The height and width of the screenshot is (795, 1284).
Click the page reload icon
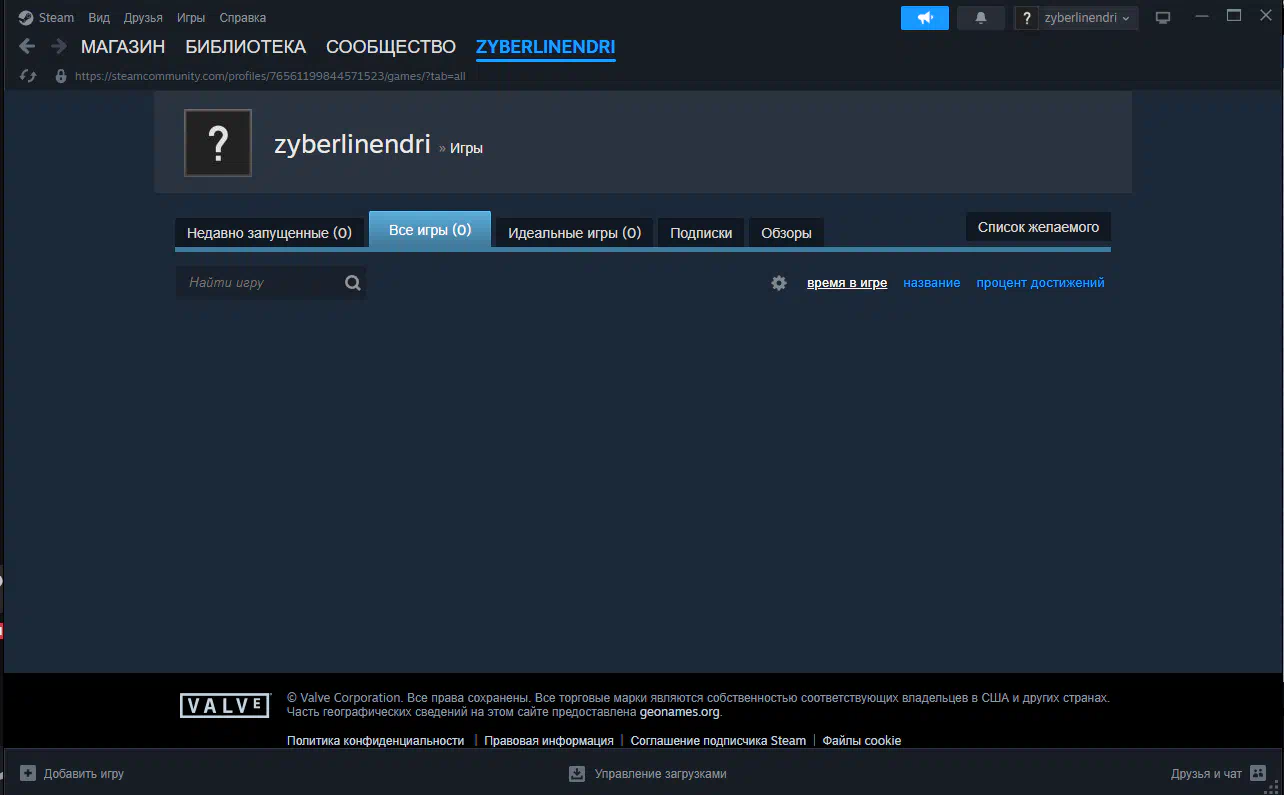[x=28, y=76]
